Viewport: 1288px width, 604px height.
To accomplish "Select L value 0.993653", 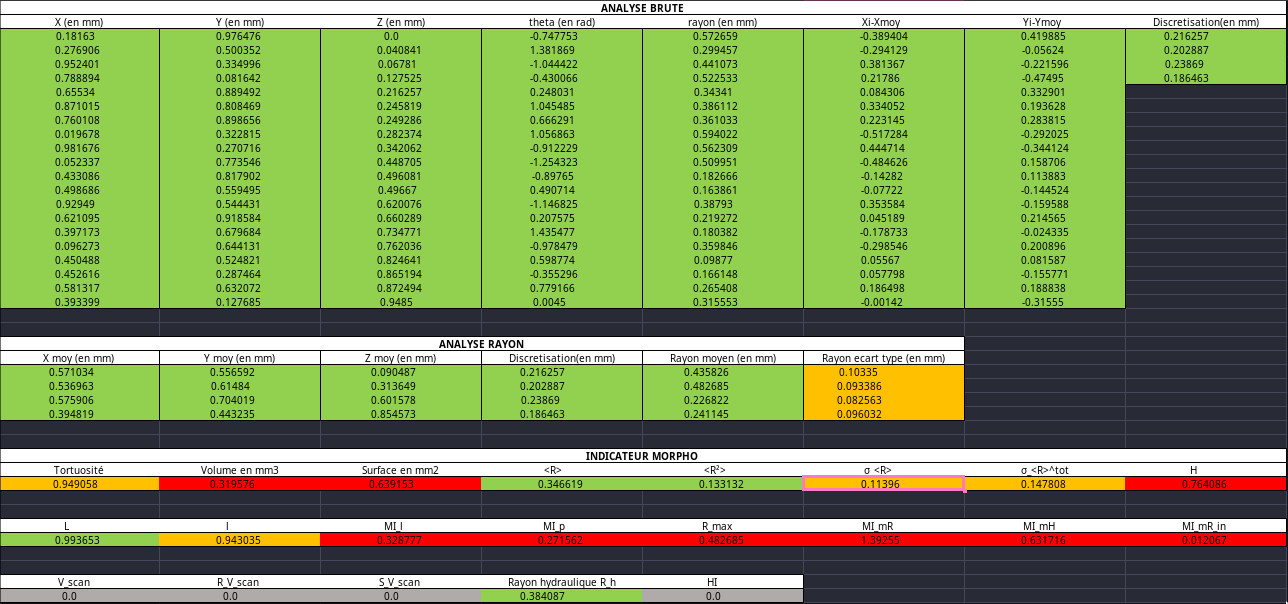I will pos(79,540).
